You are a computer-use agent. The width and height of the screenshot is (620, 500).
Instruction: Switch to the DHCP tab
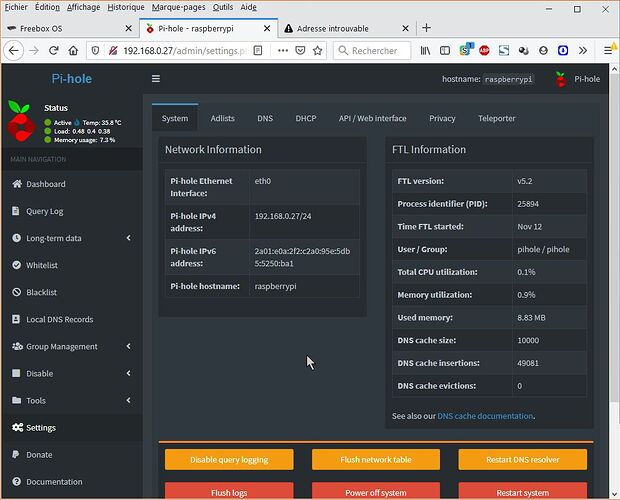pos(306,118)
